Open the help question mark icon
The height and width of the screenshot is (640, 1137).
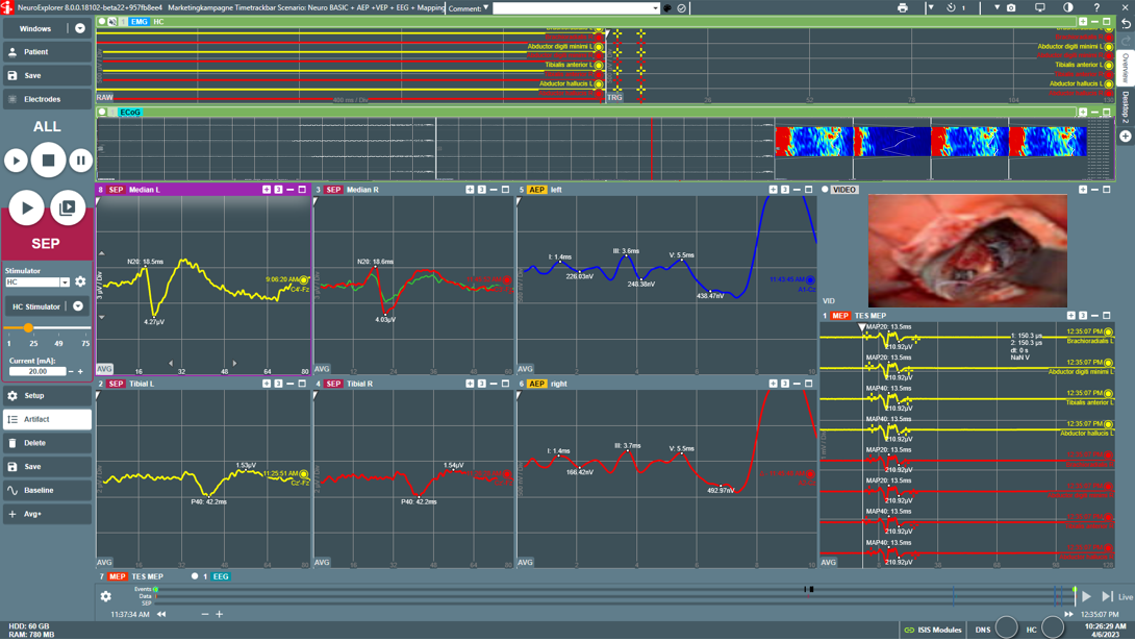pos(1096,8)
